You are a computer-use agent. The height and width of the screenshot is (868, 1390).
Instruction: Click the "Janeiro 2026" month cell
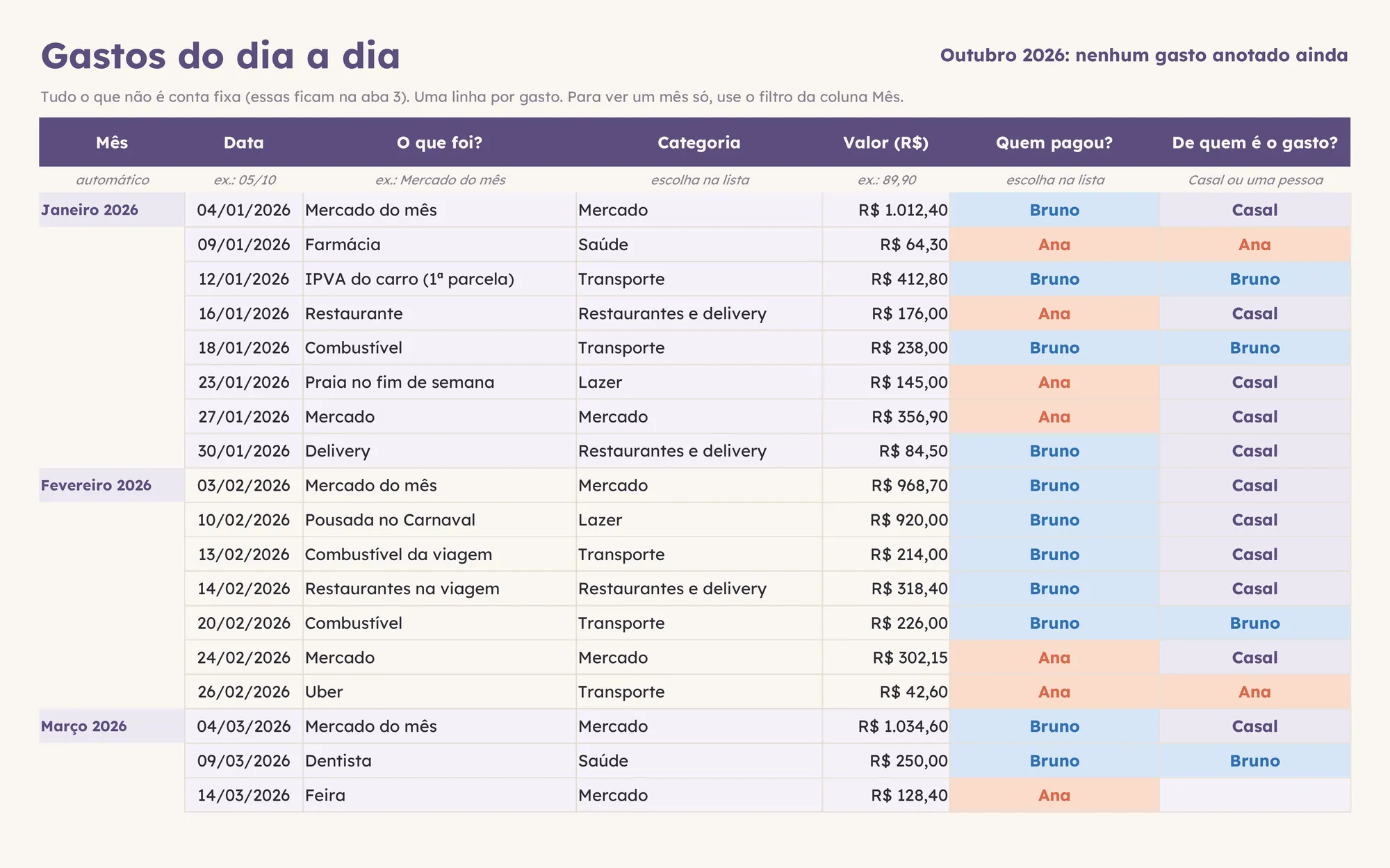tap(112, 210)
